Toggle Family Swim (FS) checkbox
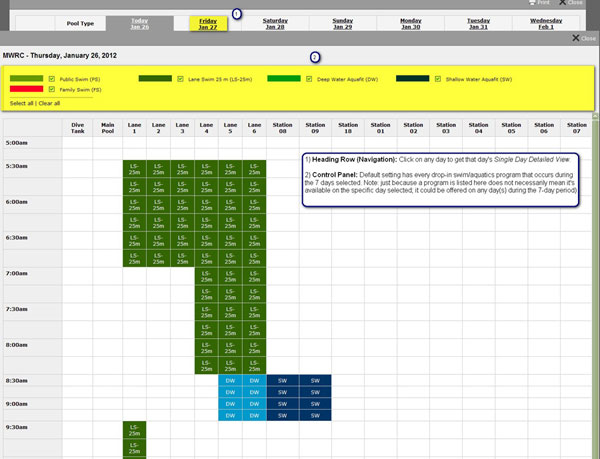The image size is (600, 459). [x=51, y=90]
